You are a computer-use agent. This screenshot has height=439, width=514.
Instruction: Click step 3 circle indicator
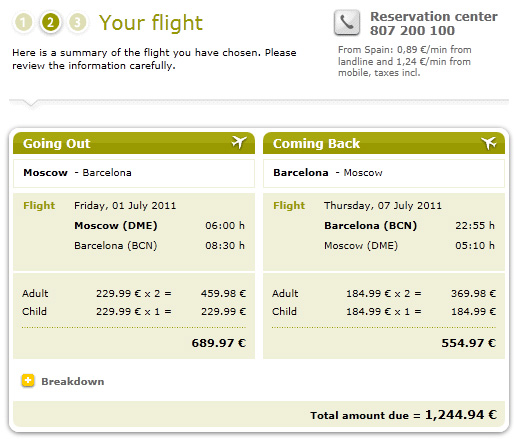point(77,23)
